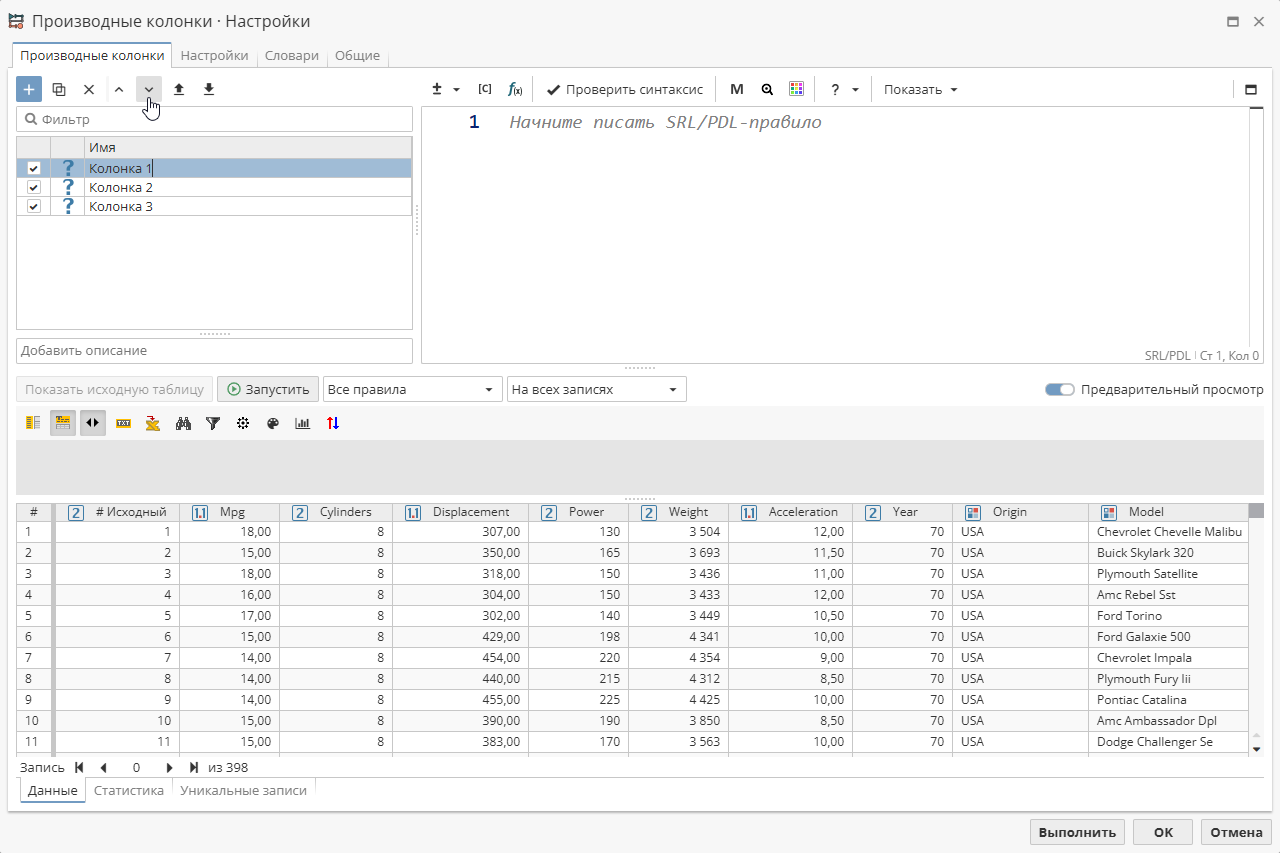
Task: Click the blue add column plus button
Action: click(x=29, y=89)
